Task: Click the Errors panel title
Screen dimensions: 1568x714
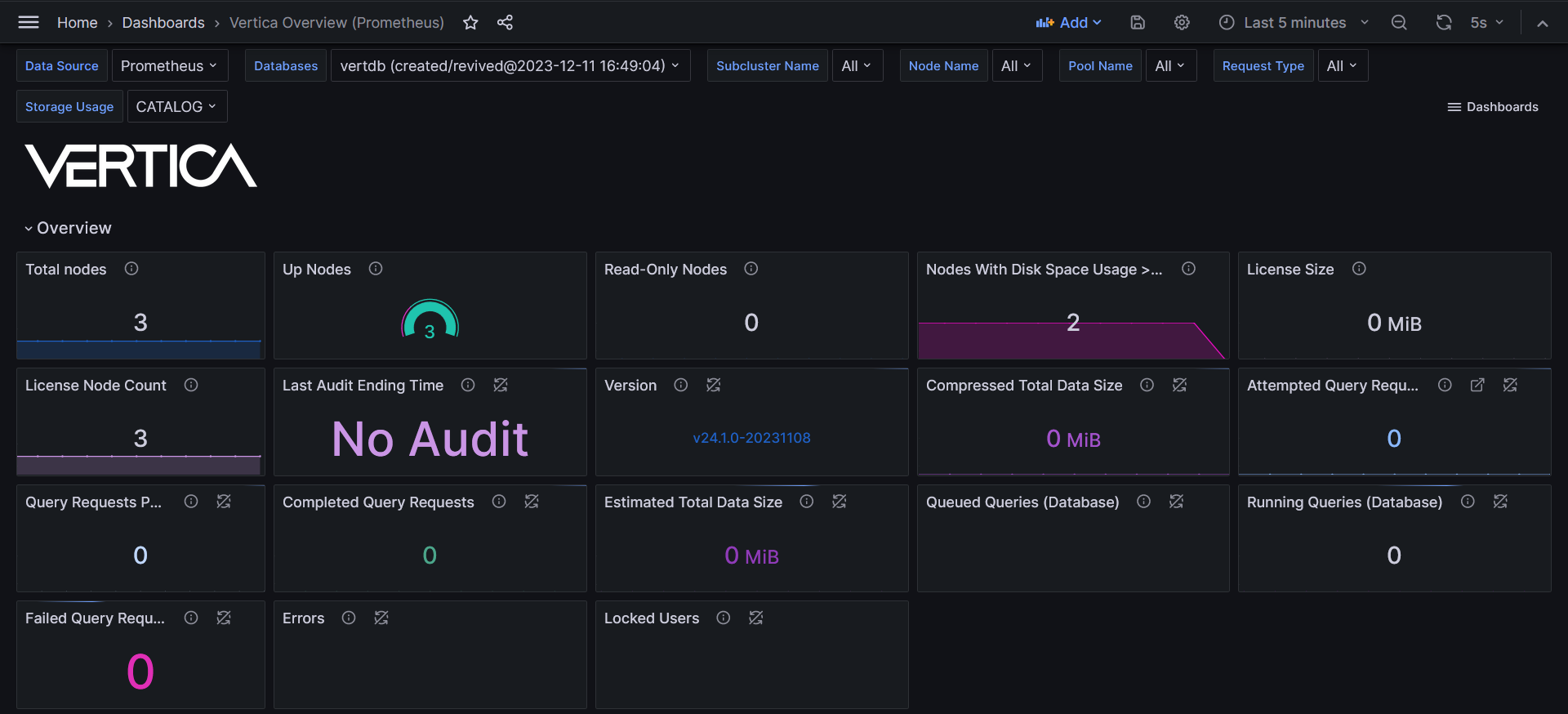Action: coord(303,618)
